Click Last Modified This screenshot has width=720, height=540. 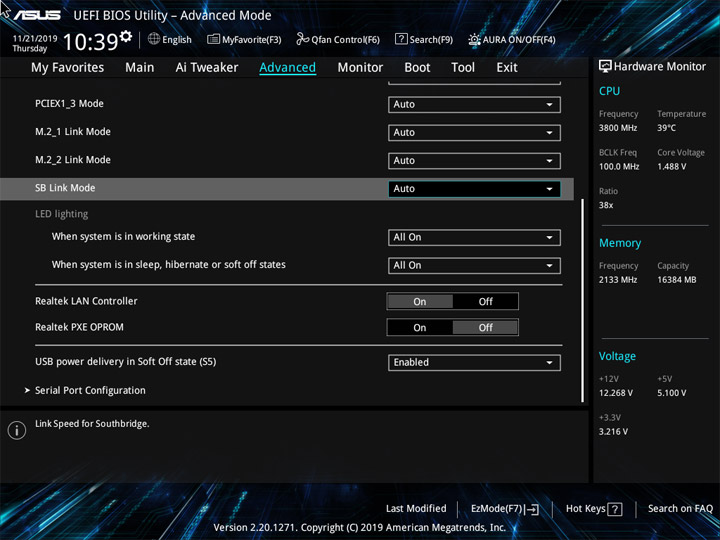416,509
